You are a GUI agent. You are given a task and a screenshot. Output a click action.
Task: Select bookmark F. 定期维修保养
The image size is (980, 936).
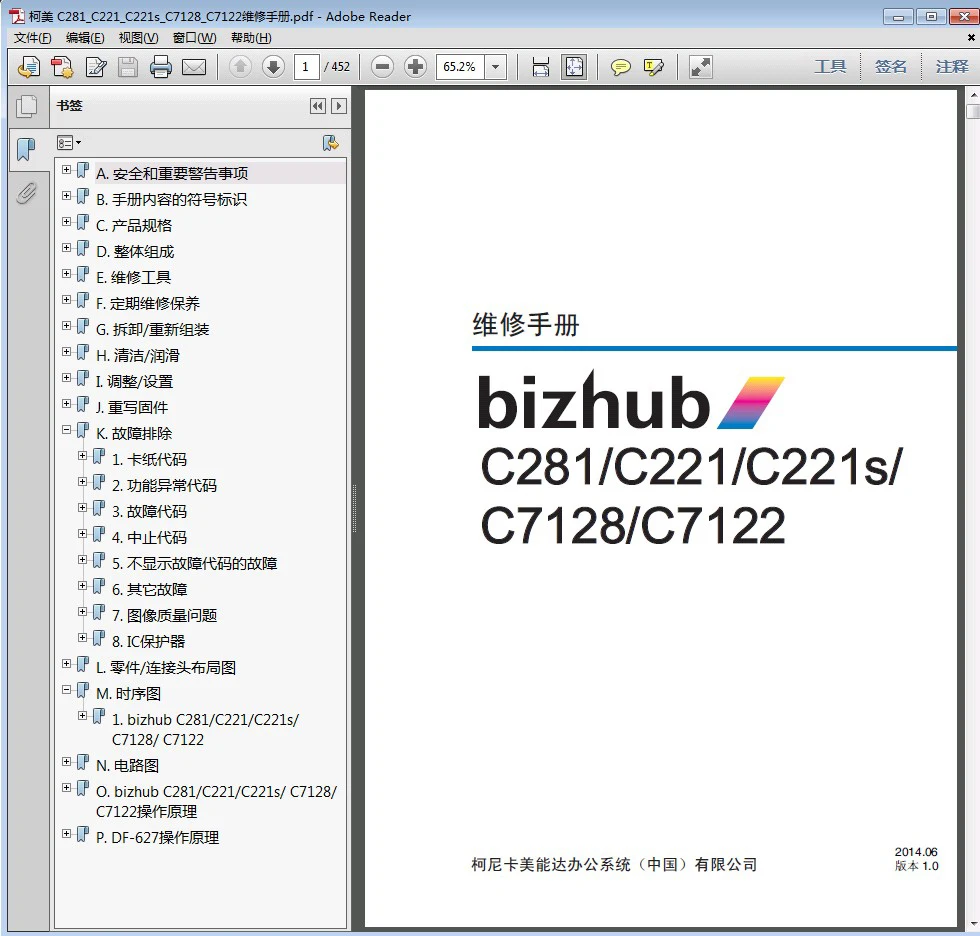(x=148, y=304)
